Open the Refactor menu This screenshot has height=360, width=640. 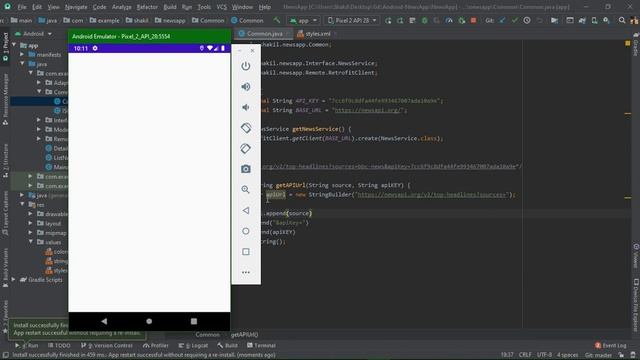click(147, 7)
